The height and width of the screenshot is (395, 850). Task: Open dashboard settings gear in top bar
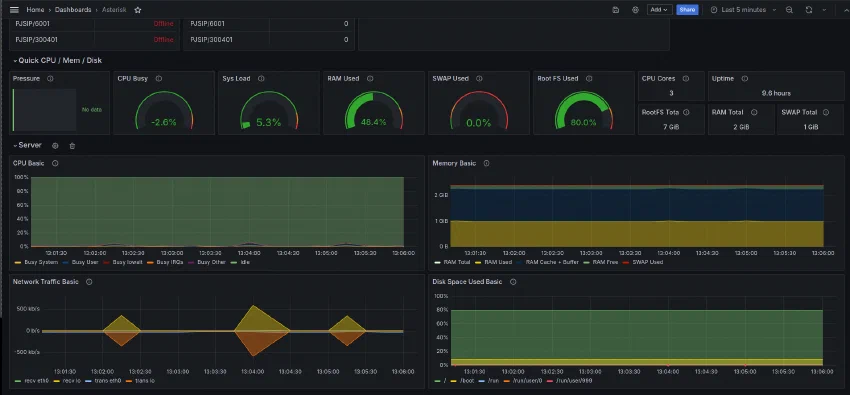coord(635,10)
